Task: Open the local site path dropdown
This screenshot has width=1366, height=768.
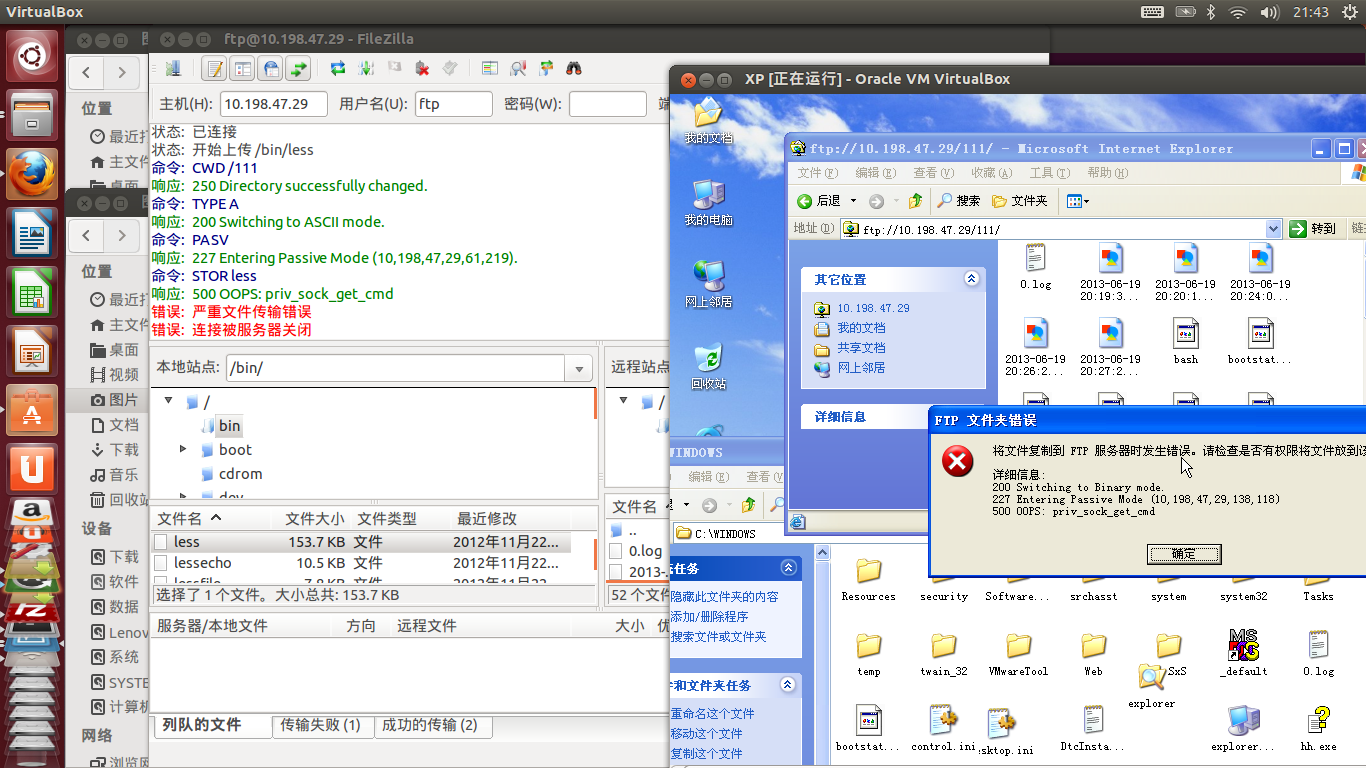Action: pyautogui.click(x=578, y=368)
